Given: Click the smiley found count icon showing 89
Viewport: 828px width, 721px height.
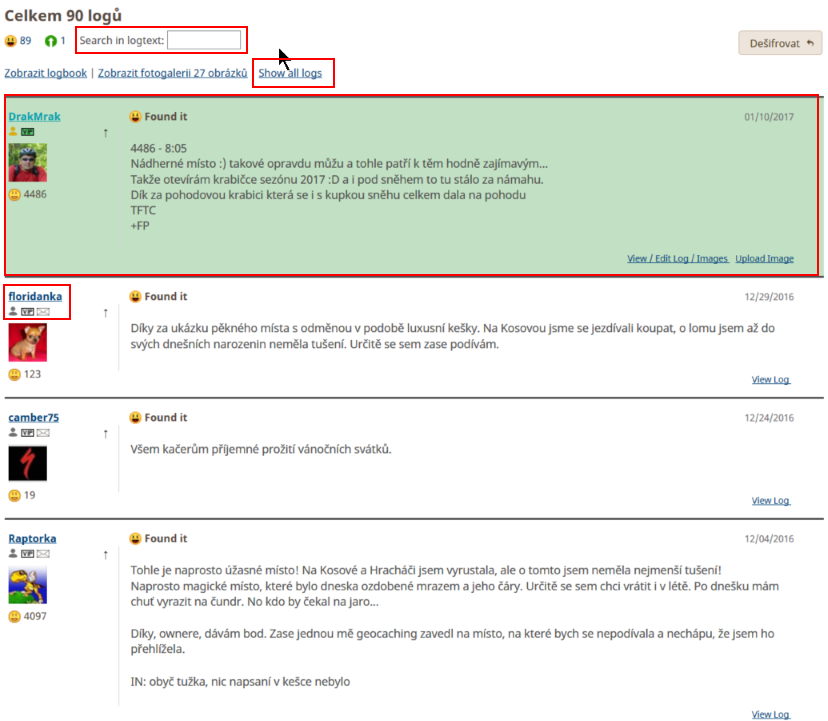Looking at the screenshot, I should [11, 41].
